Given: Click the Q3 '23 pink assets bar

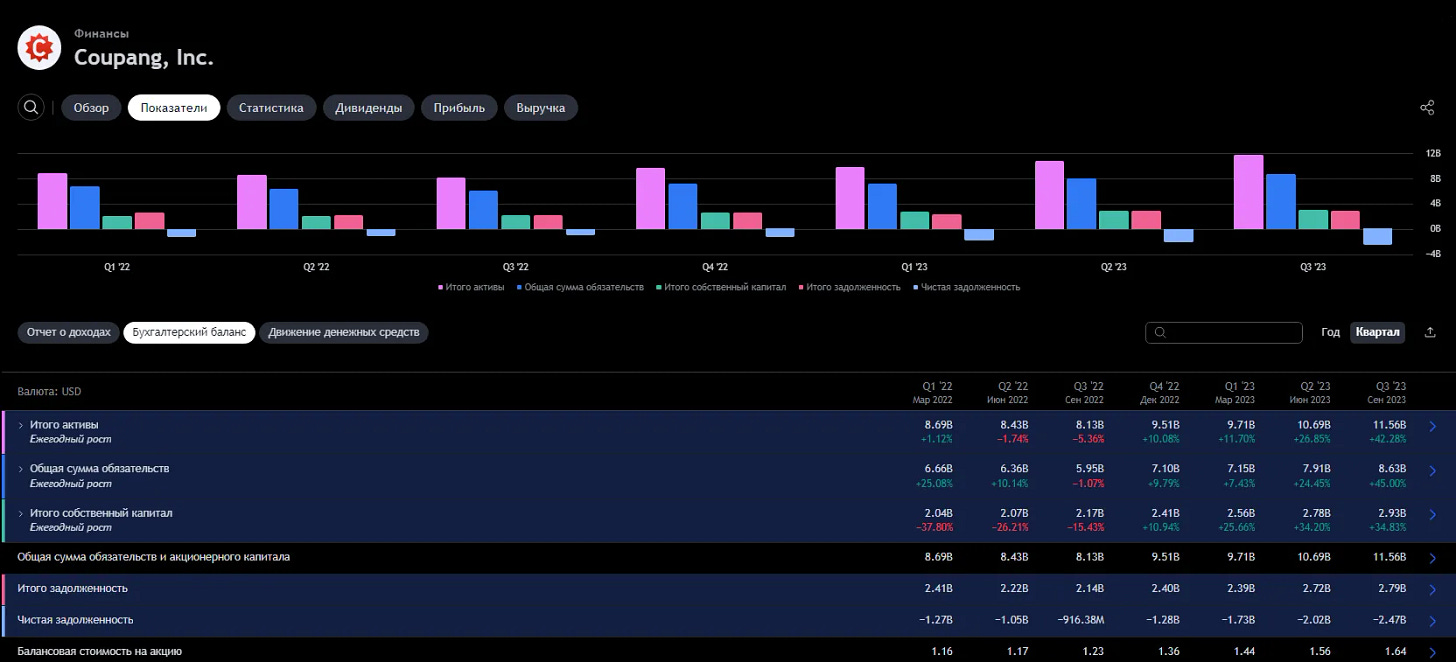Looking at the screenshot, I should 1248,192.
